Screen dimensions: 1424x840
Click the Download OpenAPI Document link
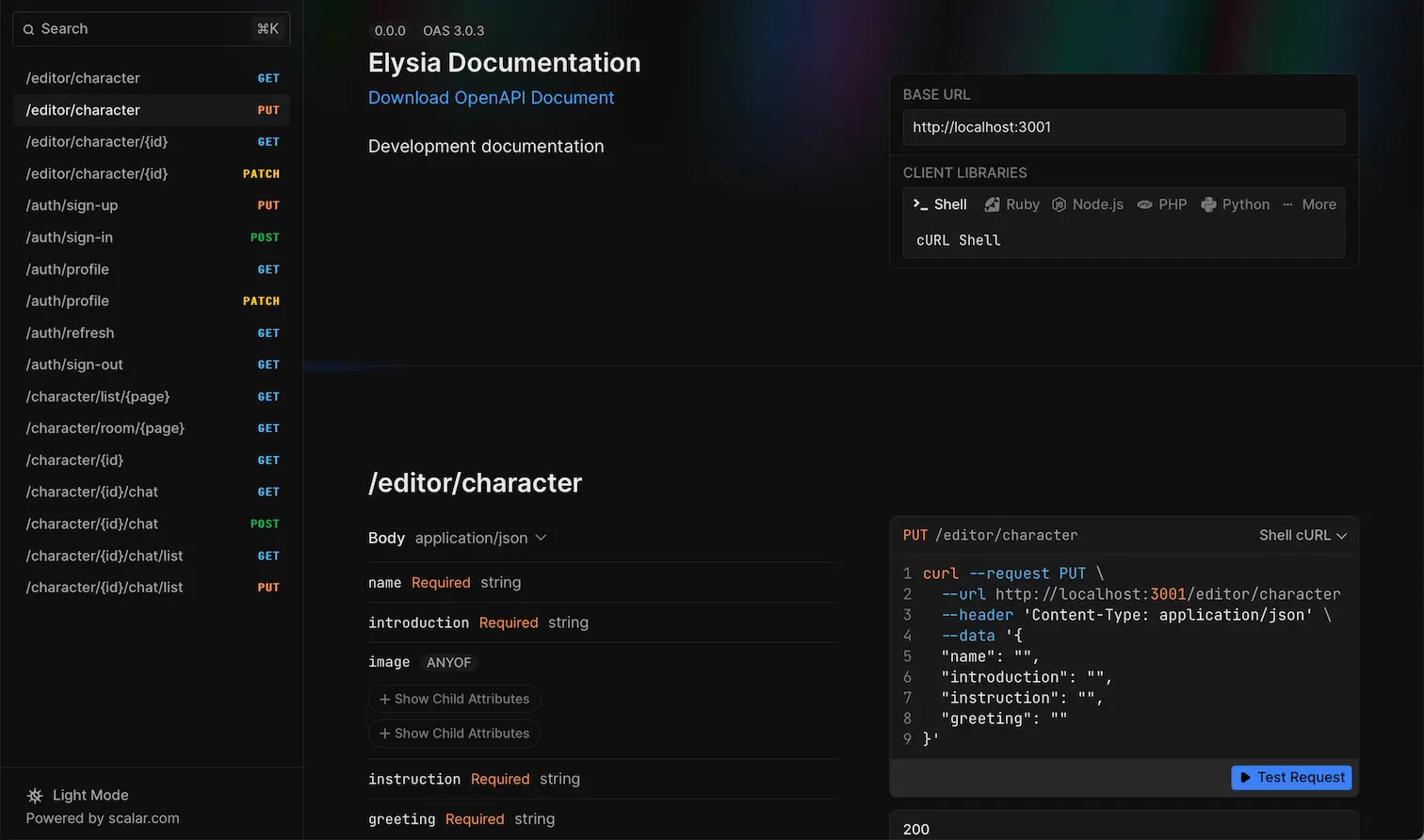(x=491, y=97)
